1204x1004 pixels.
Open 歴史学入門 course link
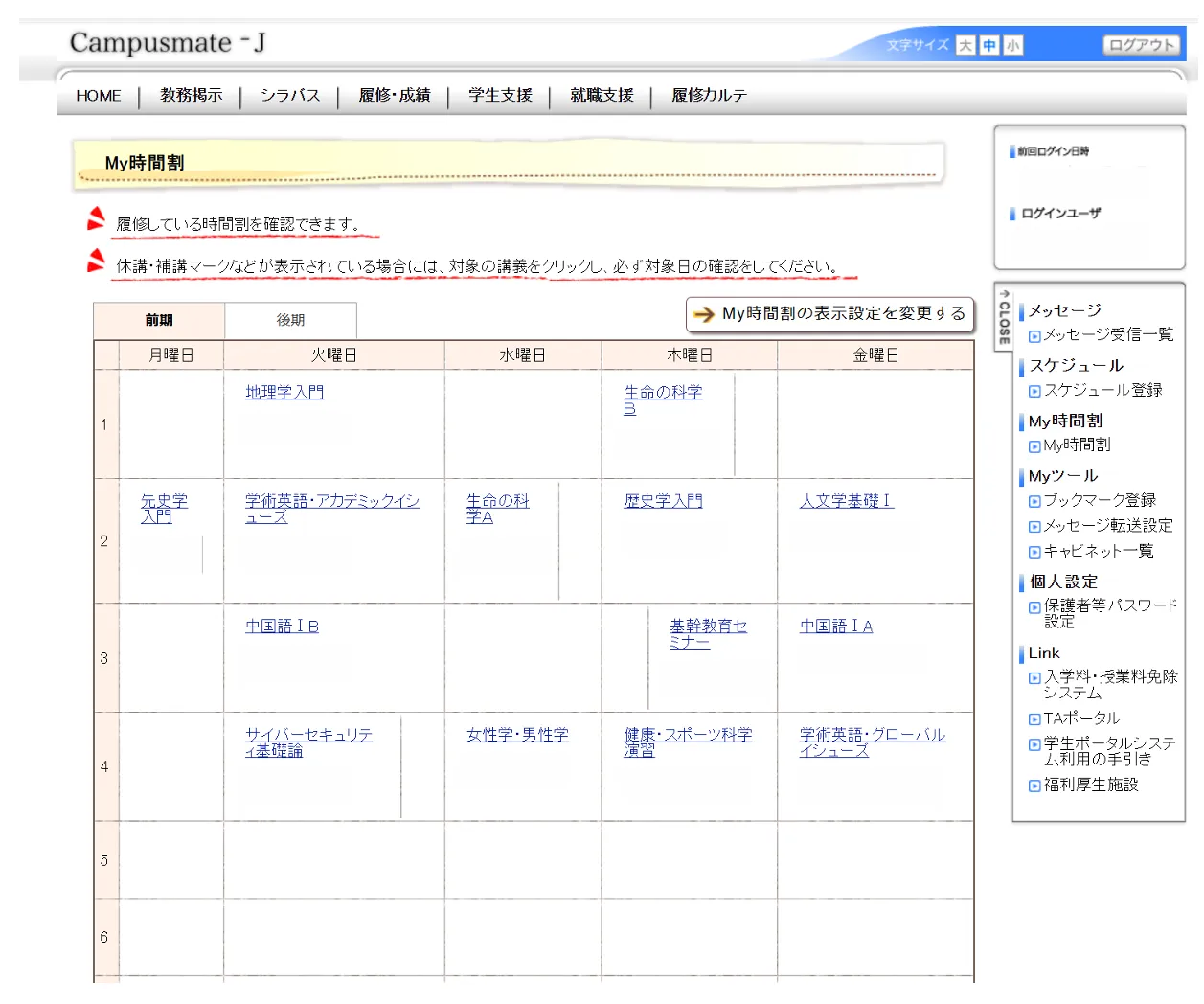click(663, 501)
